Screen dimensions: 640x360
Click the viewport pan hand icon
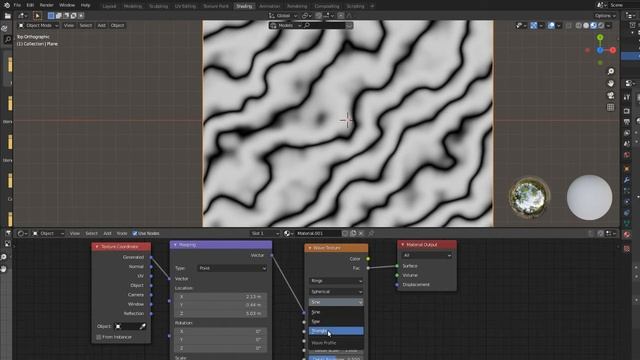coord(611,83)
